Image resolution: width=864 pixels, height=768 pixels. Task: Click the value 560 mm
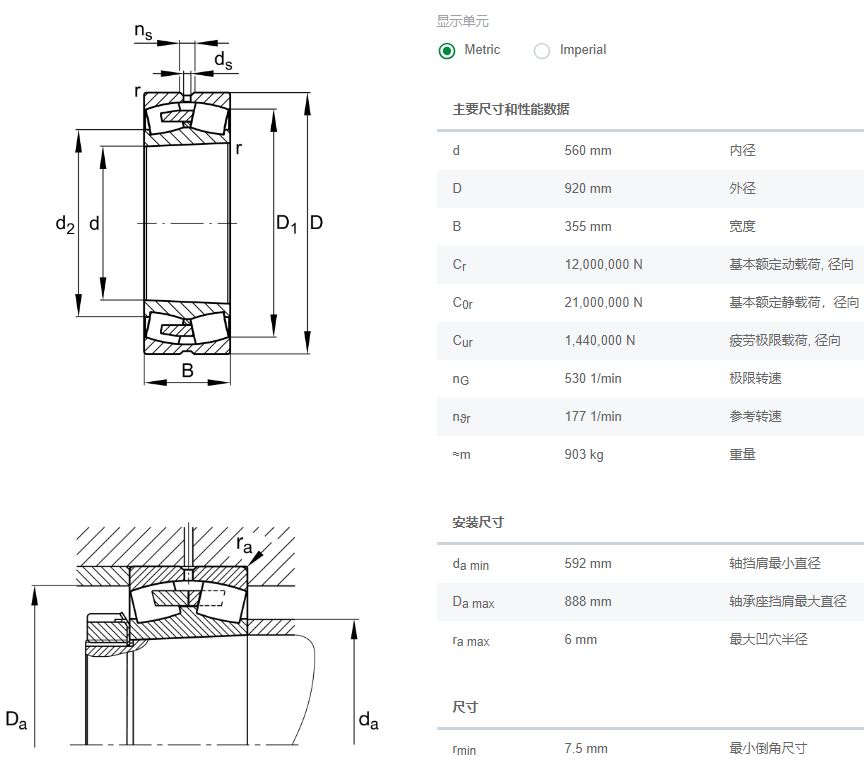(587, 150)
